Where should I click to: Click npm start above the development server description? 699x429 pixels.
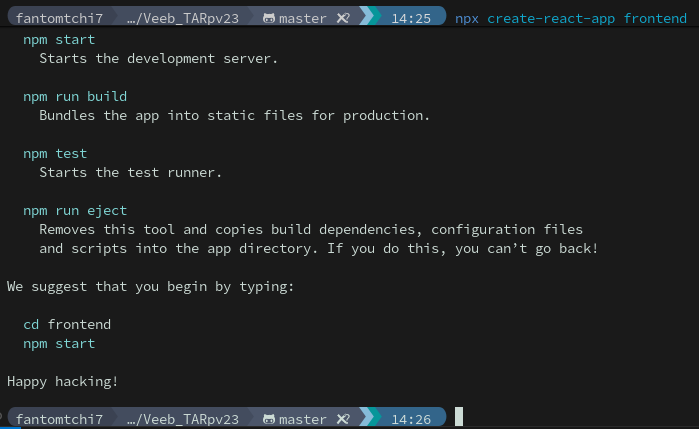click(59, 39)
